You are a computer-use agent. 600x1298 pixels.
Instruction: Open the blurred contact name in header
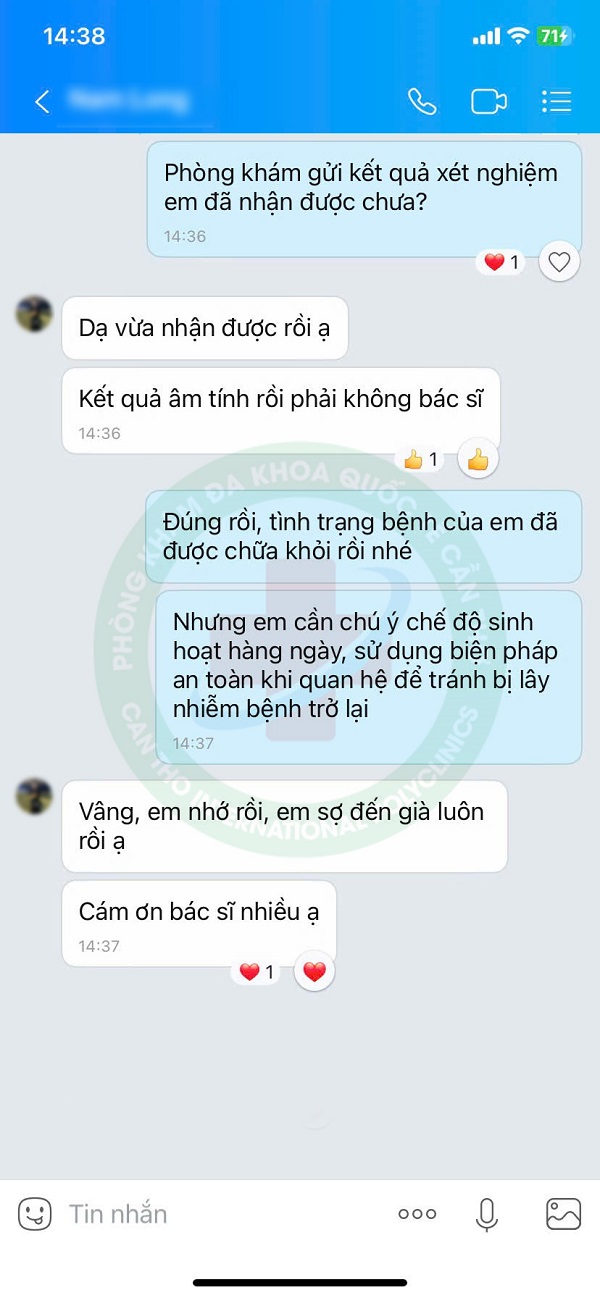pos(128,100)
